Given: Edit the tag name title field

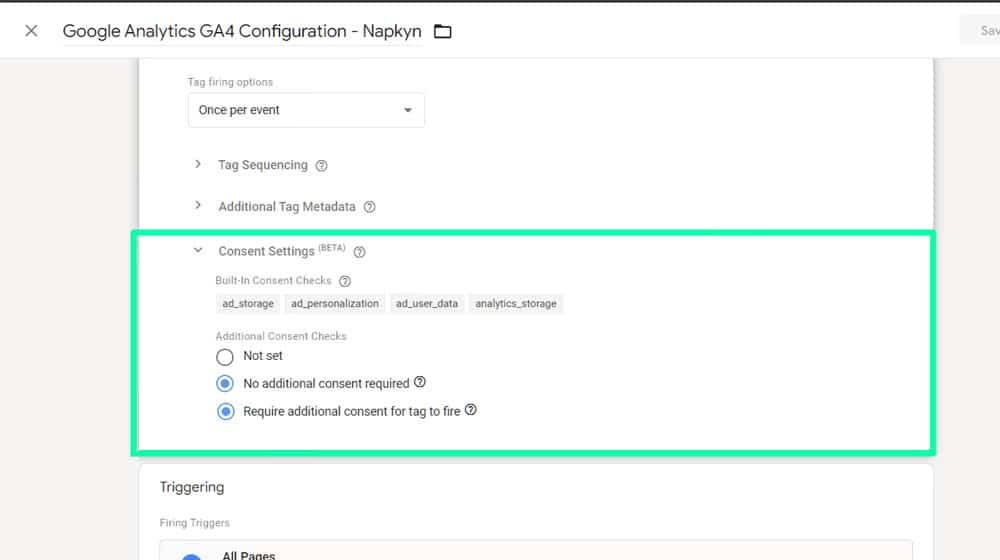Looking at the screenshot, I should coord(242,31).
